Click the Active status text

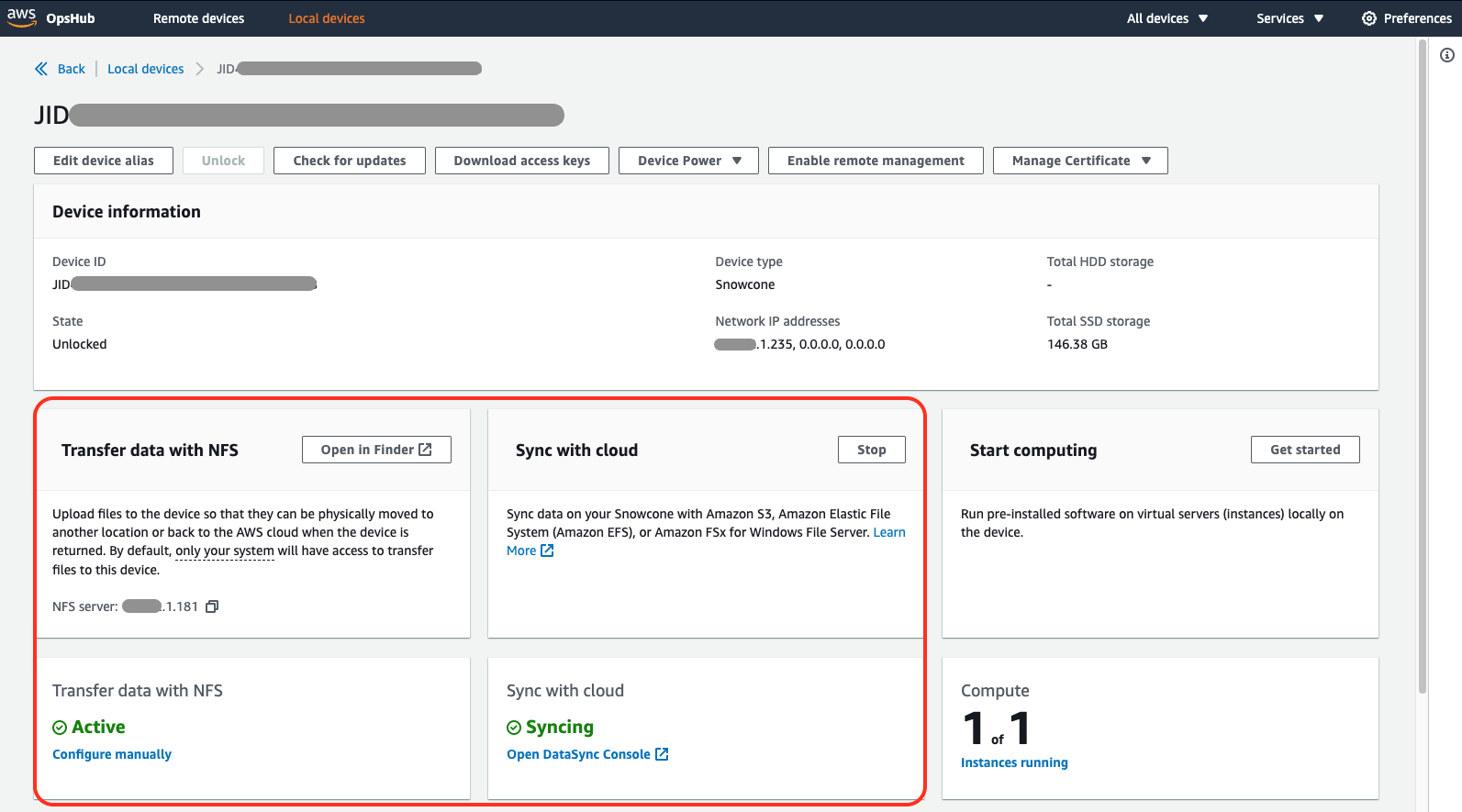click(x=98, y=727)
